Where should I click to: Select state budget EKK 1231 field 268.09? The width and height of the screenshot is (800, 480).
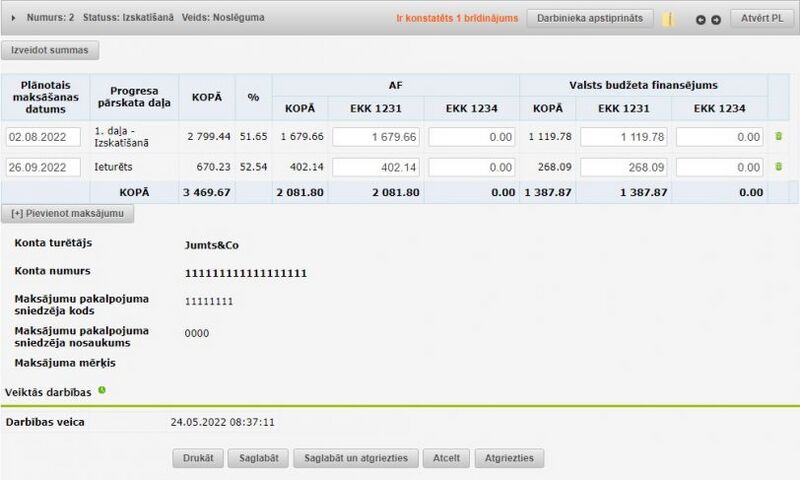(623, 168)
